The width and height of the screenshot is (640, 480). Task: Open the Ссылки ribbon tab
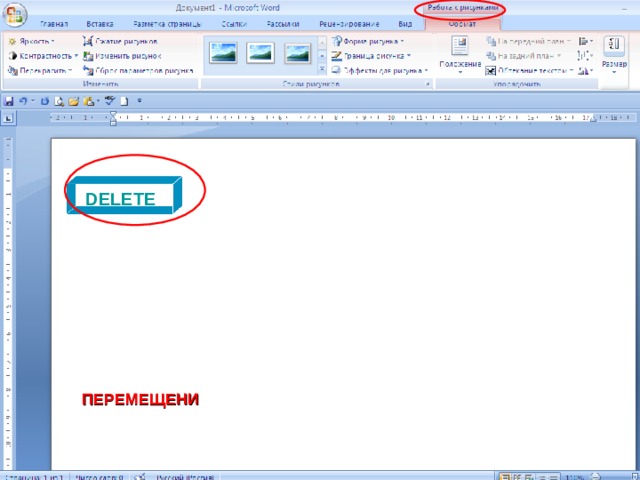[x=234, y=24]
